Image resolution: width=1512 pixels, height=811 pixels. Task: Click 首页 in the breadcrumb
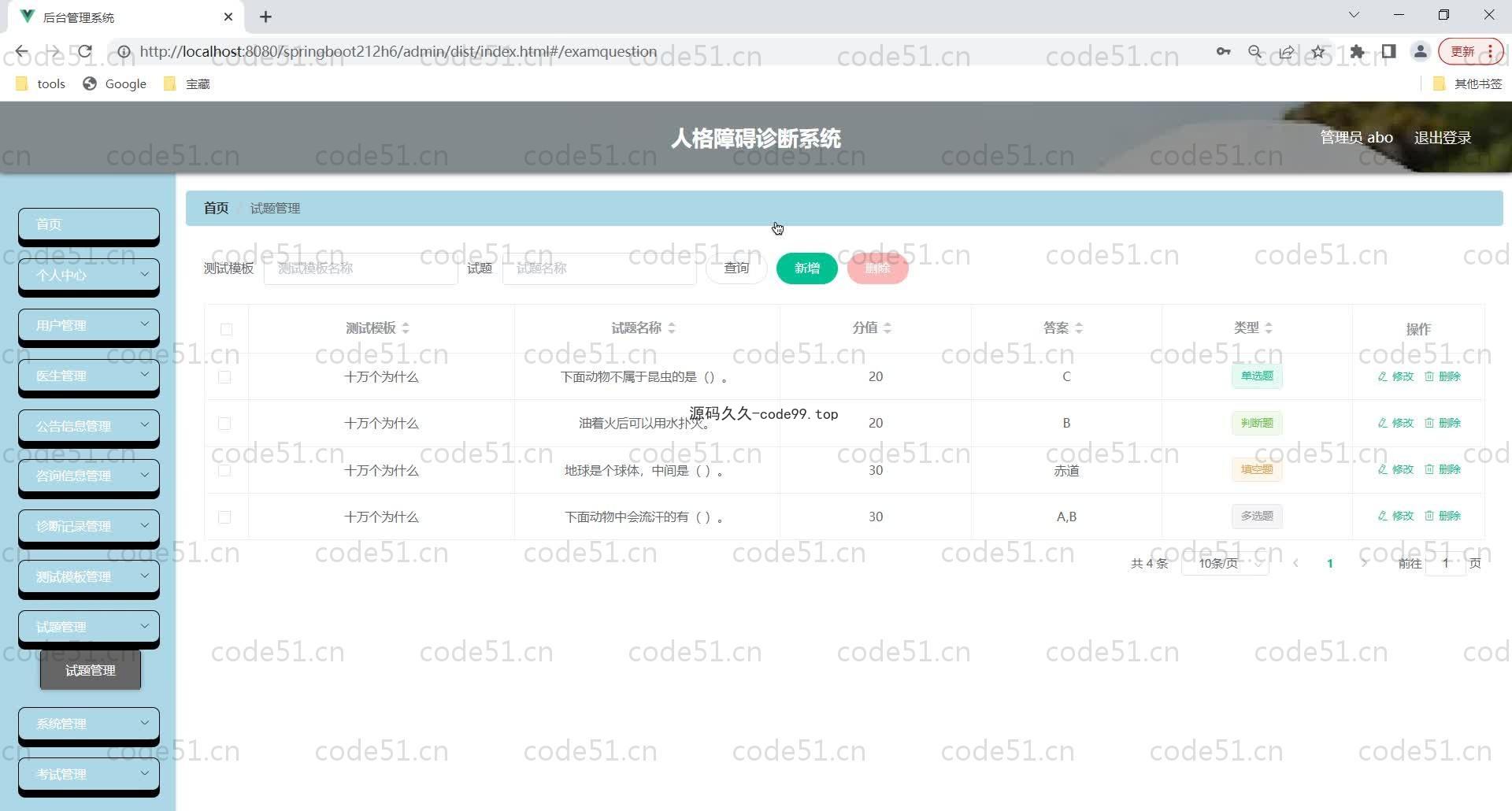[216, 208]
